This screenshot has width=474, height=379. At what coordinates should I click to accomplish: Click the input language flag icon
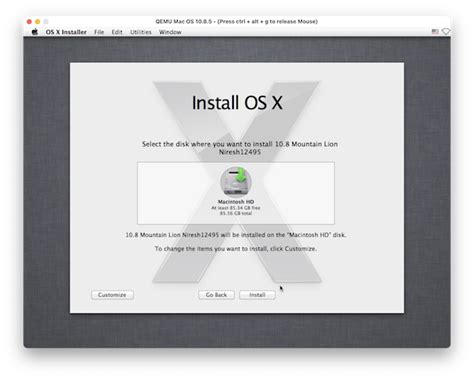(x=435, y=32)
